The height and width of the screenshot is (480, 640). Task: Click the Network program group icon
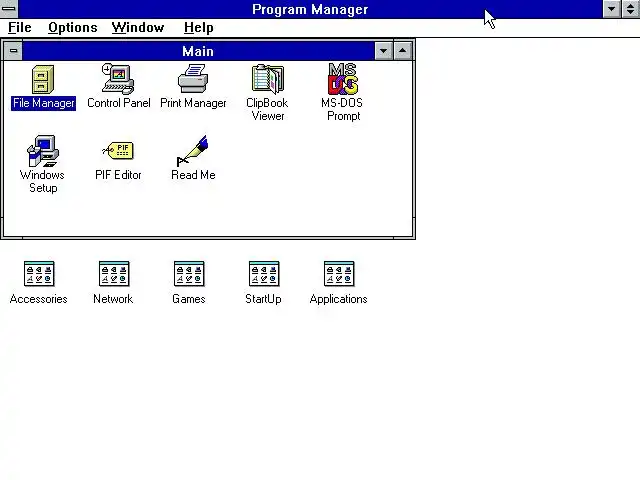click(114, 273)
